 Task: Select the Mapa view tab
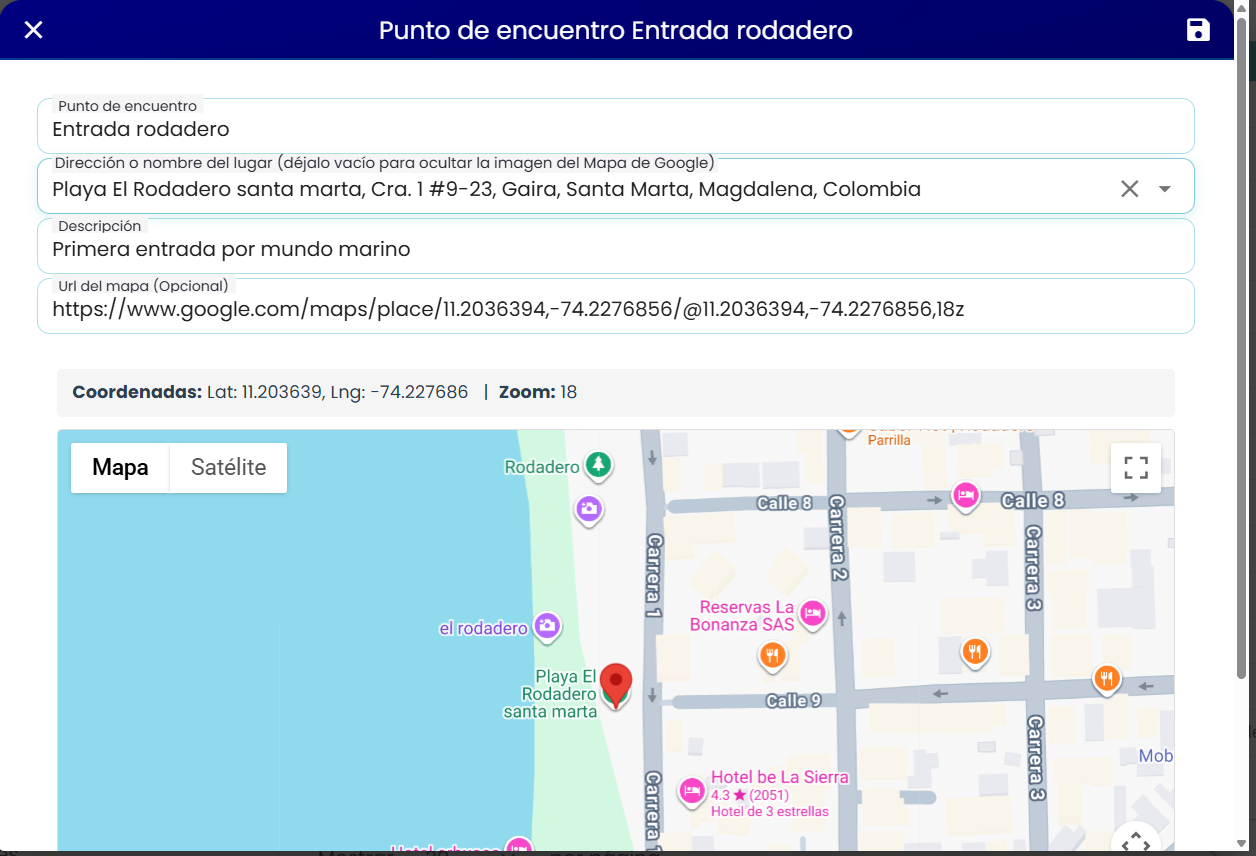120,468
